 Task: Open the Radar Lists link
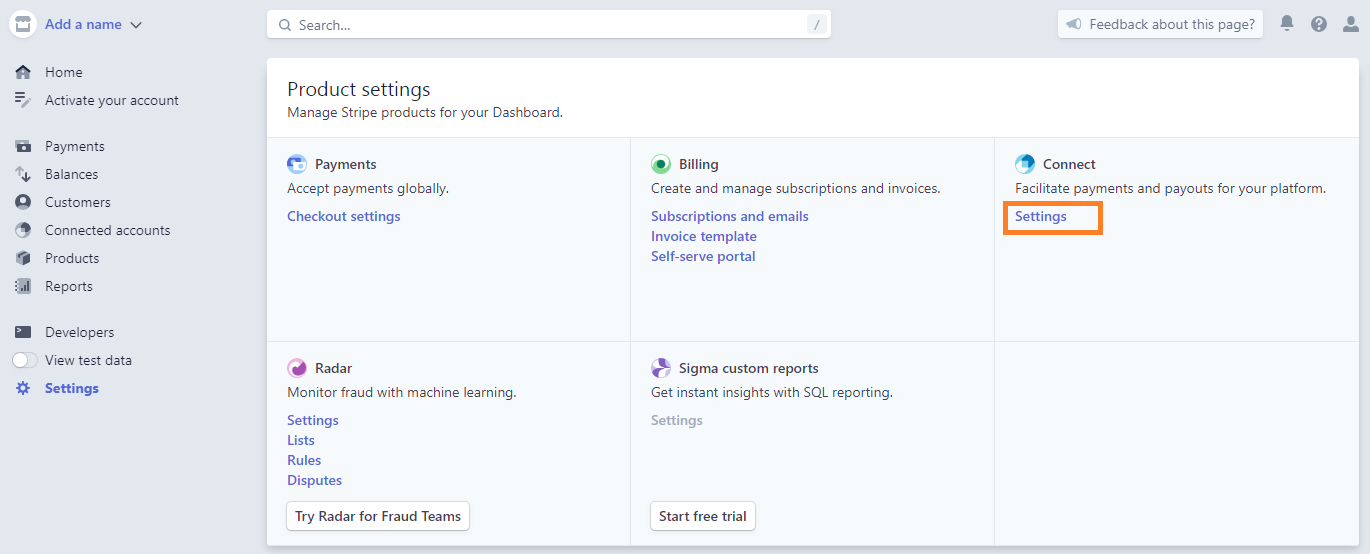tap(301, 440)
